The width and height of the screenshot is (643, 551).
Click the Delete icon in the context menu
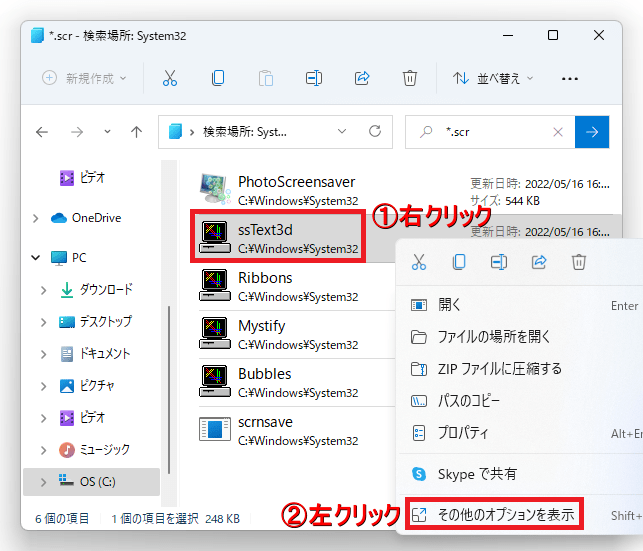(x=579, y=262)
